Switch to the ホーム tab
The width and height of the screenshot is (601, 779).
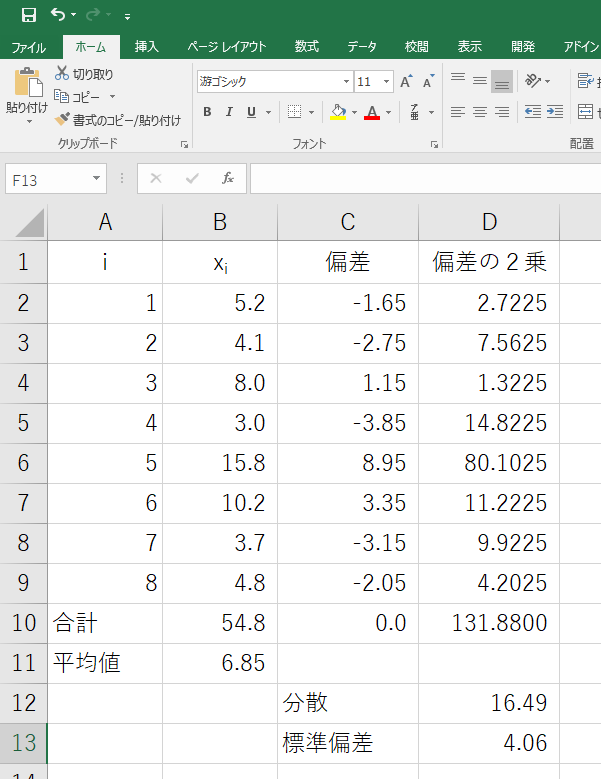91,47
